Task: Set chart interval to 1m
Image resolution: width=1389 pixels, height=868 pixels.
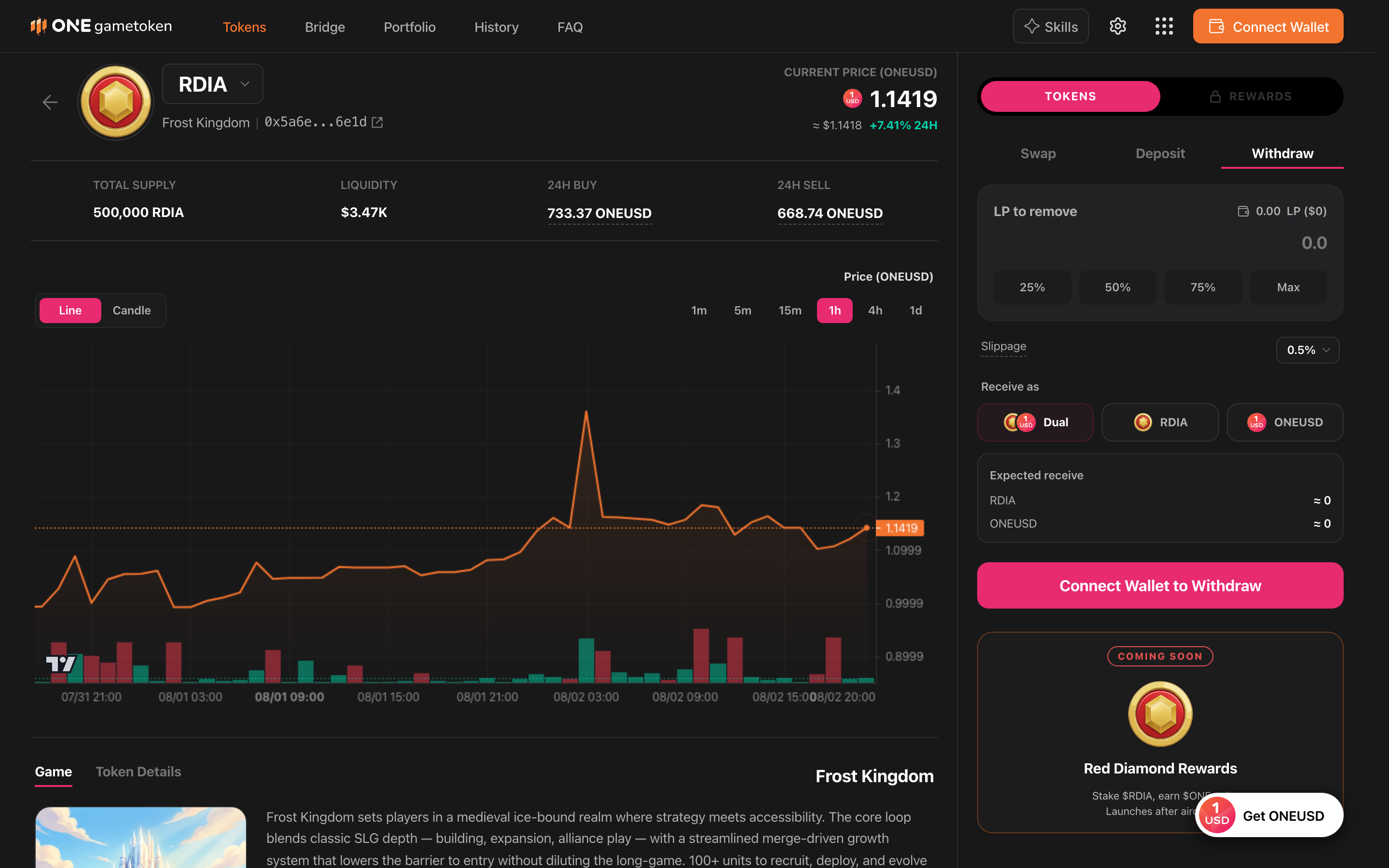Action: tap(698, 311)
